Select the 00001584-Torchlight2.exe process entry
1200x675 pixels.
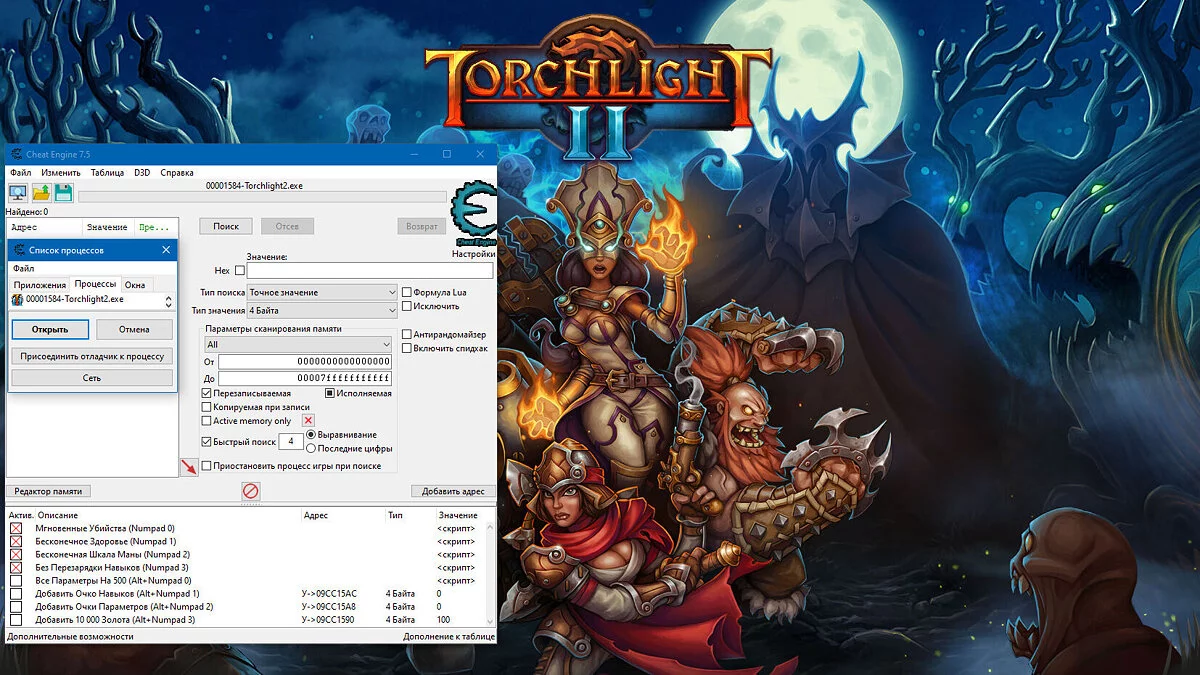pos(73,298)
